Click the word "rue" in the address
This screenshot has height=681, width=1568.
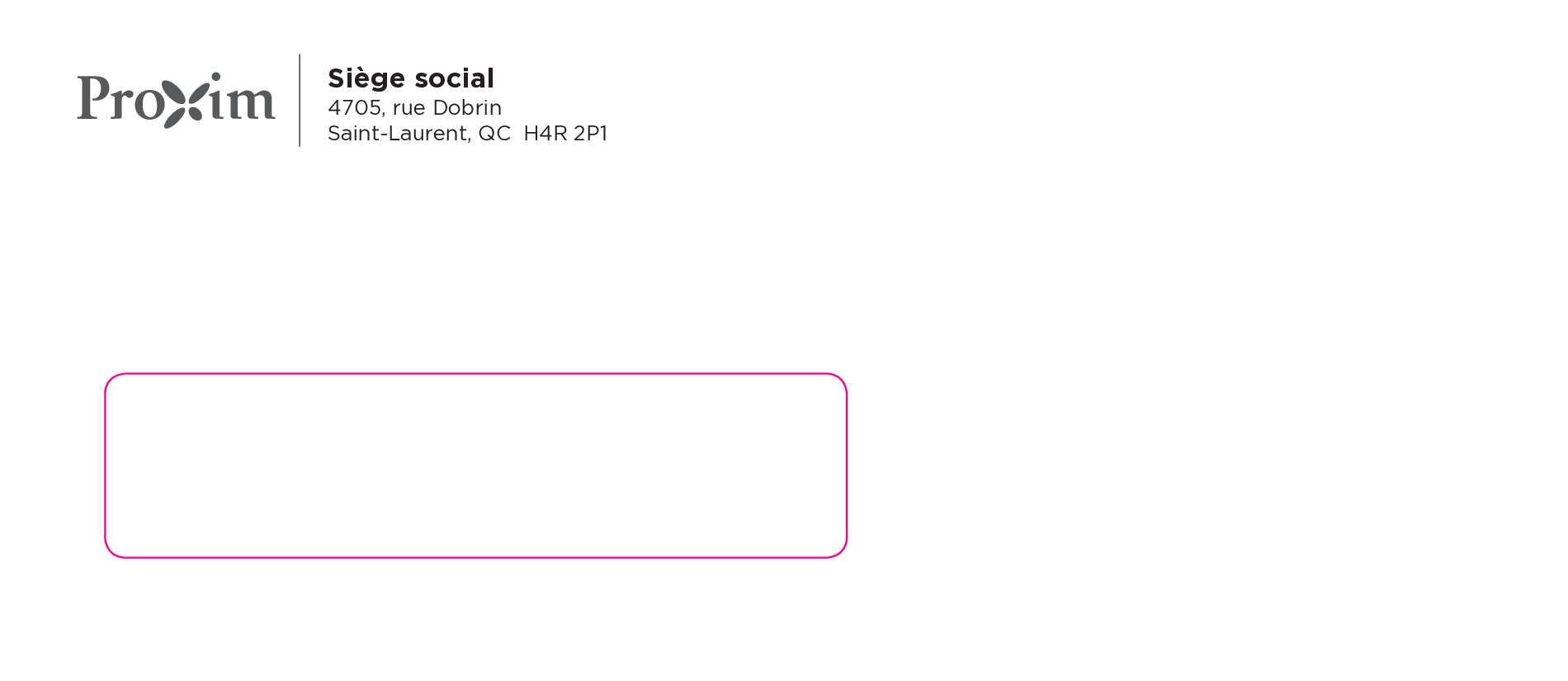point(409,108)
